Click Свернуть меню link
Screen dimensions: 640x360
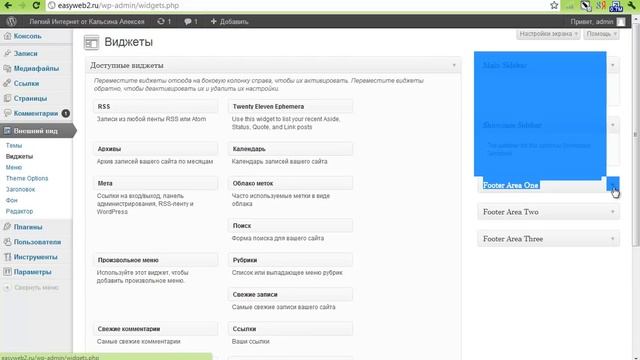click(36, 287)
